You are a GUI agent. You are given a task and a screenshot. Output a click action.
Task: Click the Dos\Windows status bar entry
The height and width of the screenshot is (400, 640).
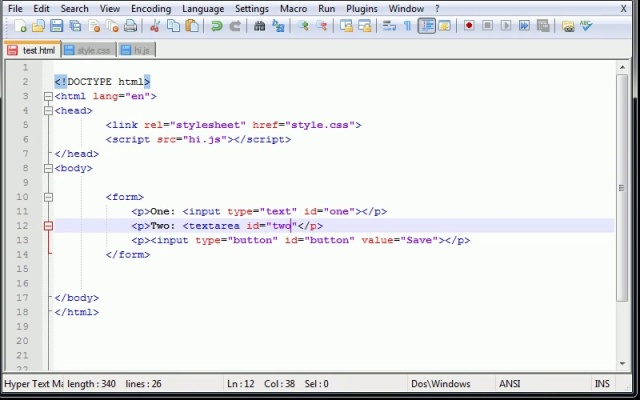[440, 384]
